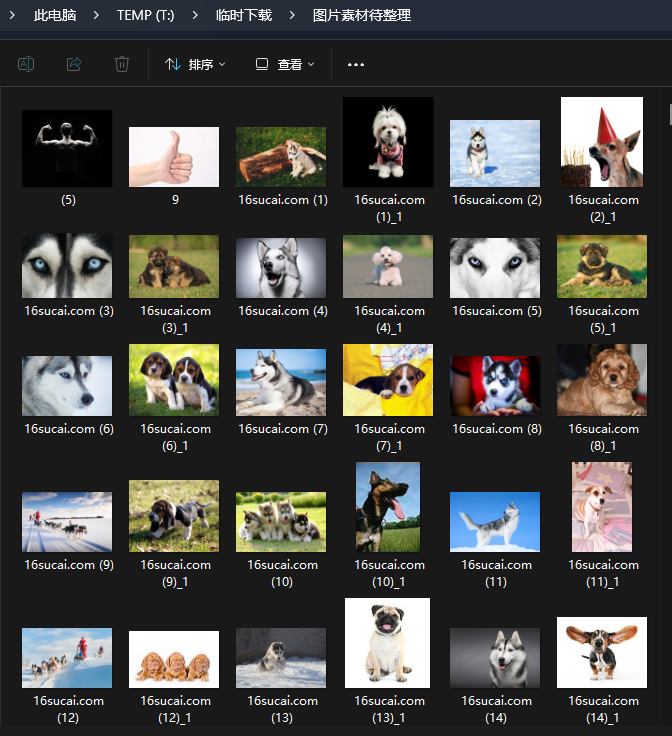
Task: Select 图片素材待整理 breadcrumb item
Action: tap(362, 15)
